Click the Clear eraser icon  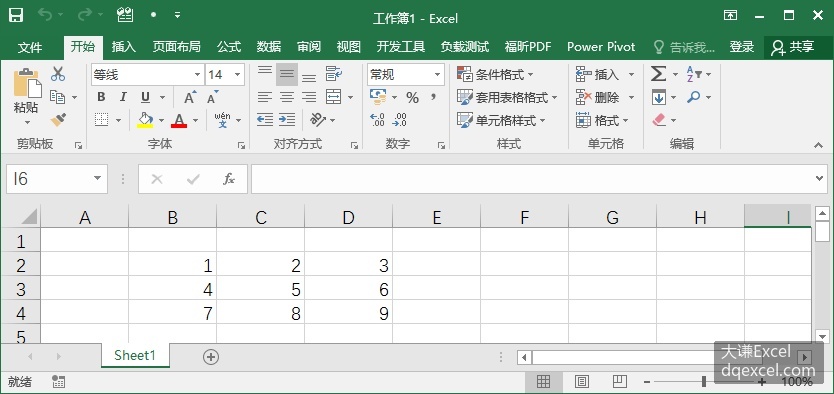659,120
